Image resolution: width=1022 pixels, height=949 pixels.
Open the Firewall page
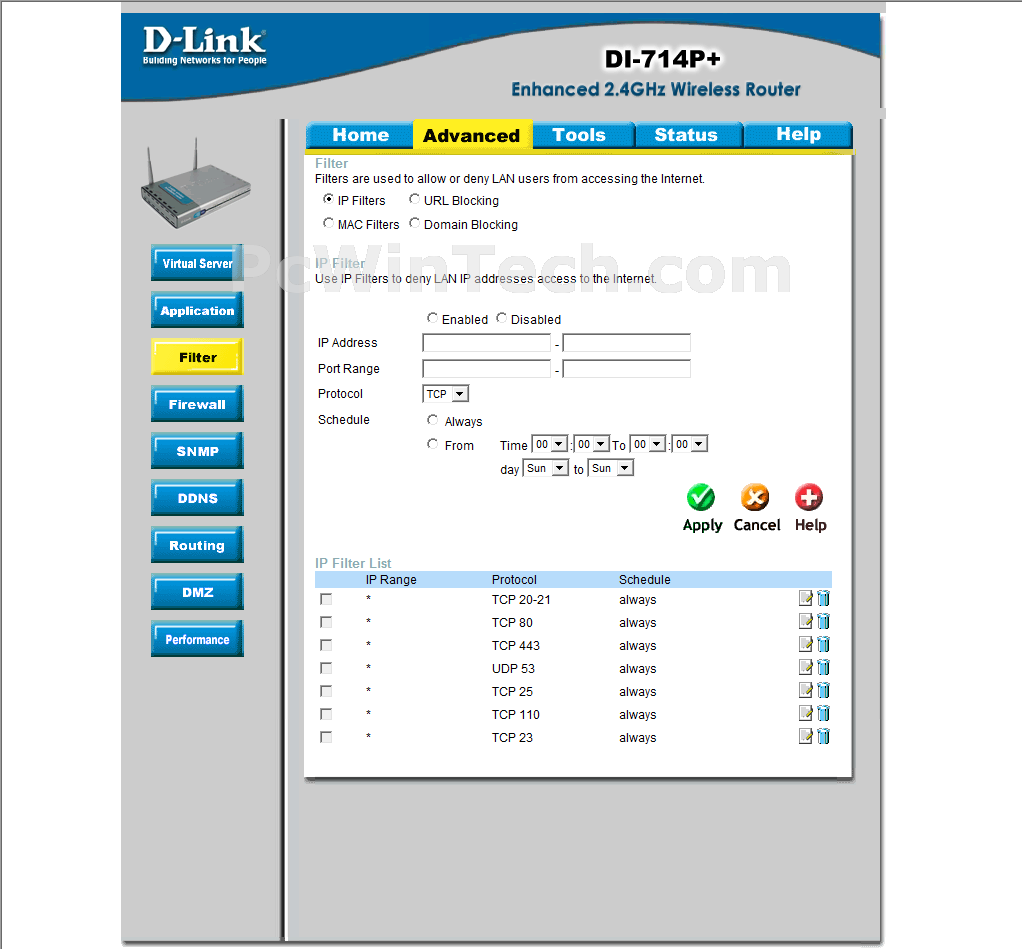197,403
